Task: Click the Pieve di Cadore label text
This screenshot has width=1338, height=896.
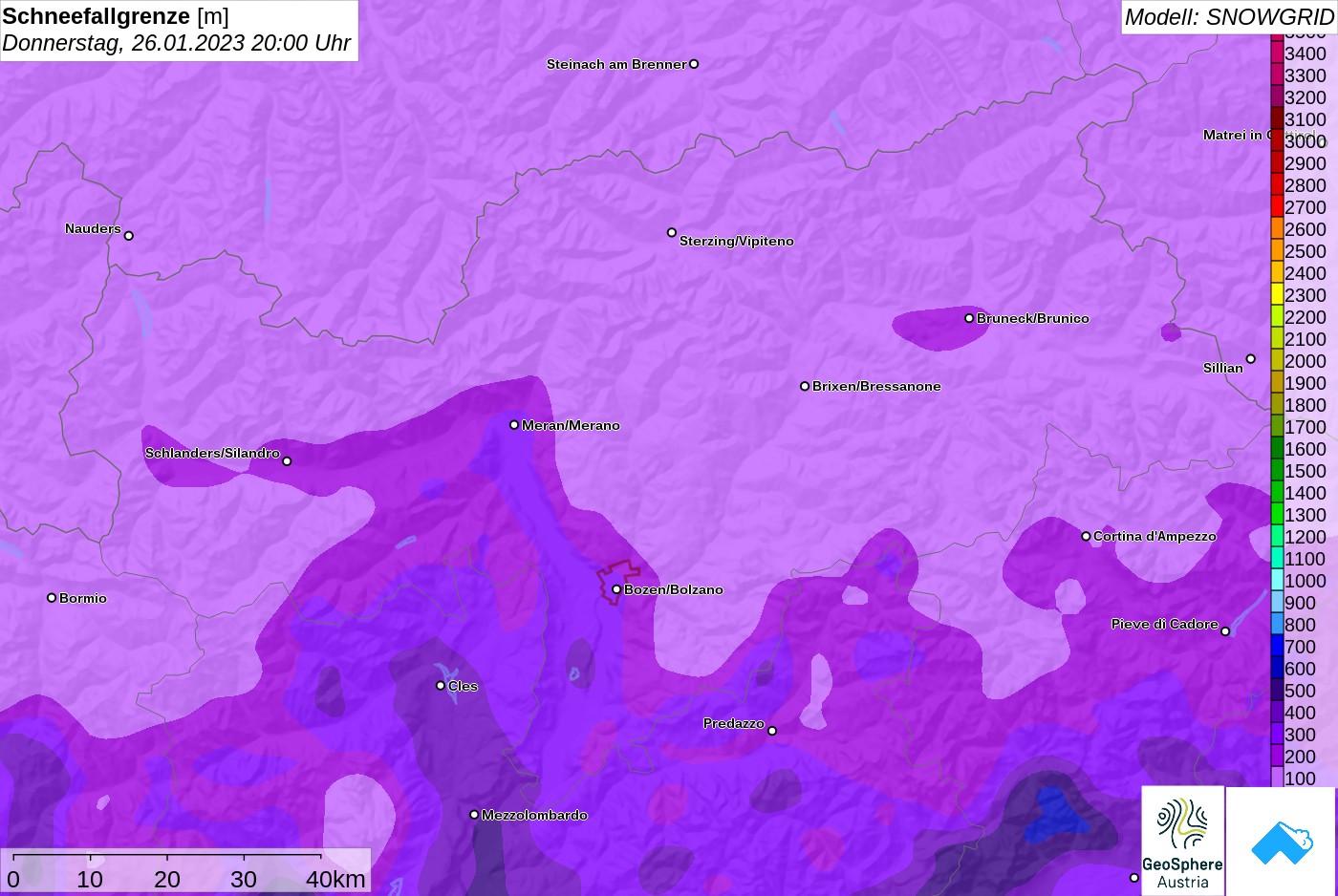Action: click(x=1165, y=624)
